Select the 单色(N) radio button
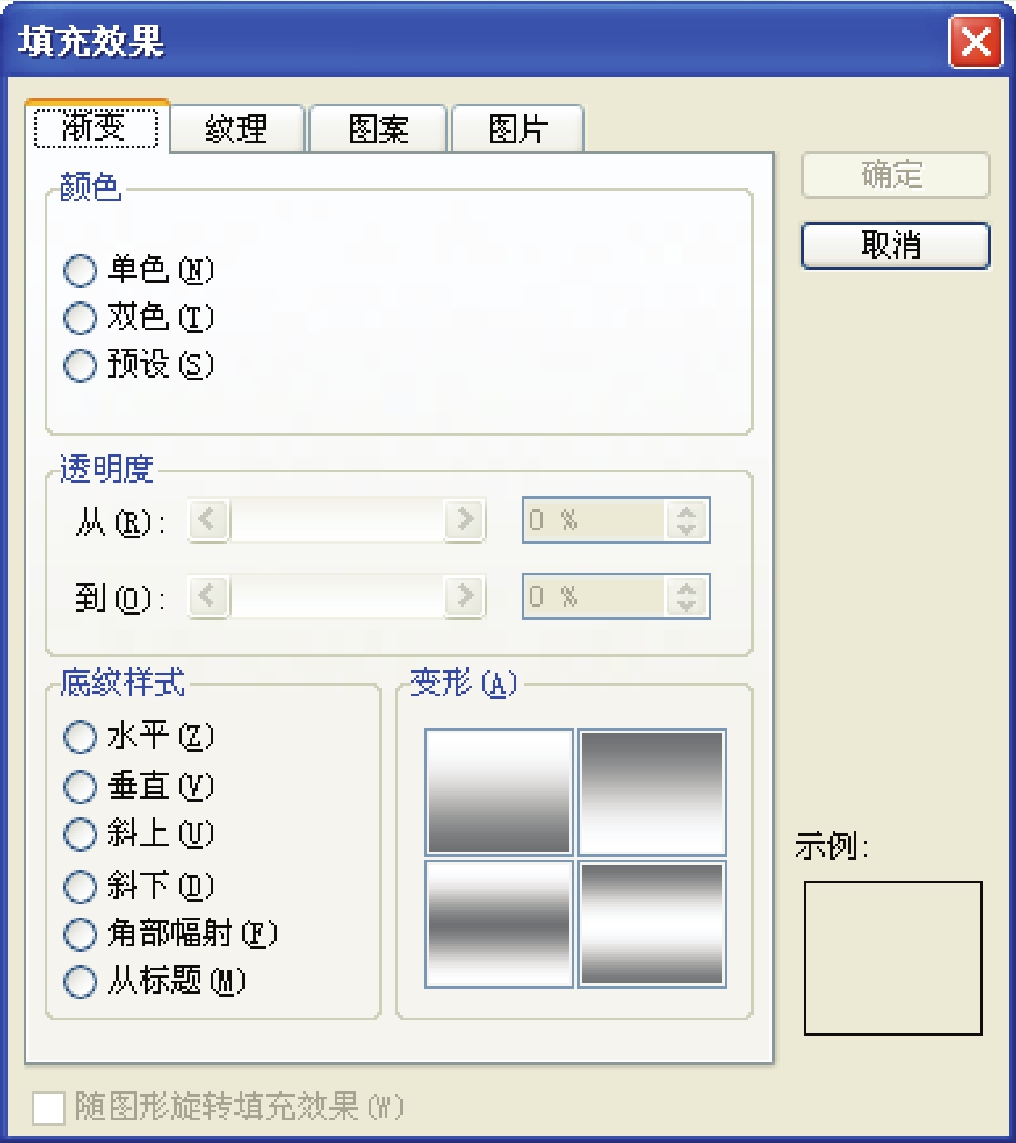This screenshot has width=1016, height=1143. tap(79, 270)
